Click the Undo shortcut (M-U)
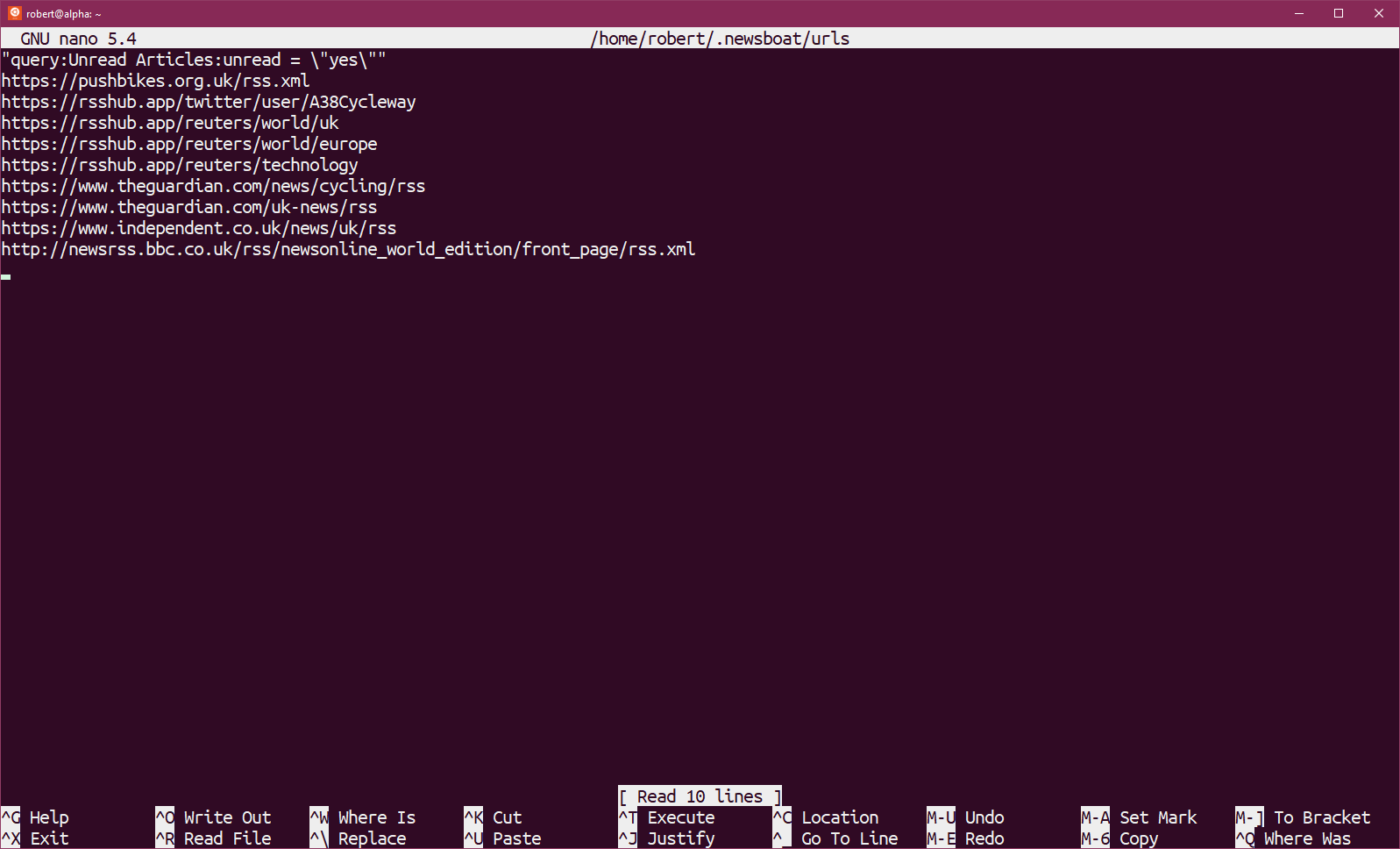Viewport: 1400px width, 849px height. pyautogui.click(x=983, y=817)
